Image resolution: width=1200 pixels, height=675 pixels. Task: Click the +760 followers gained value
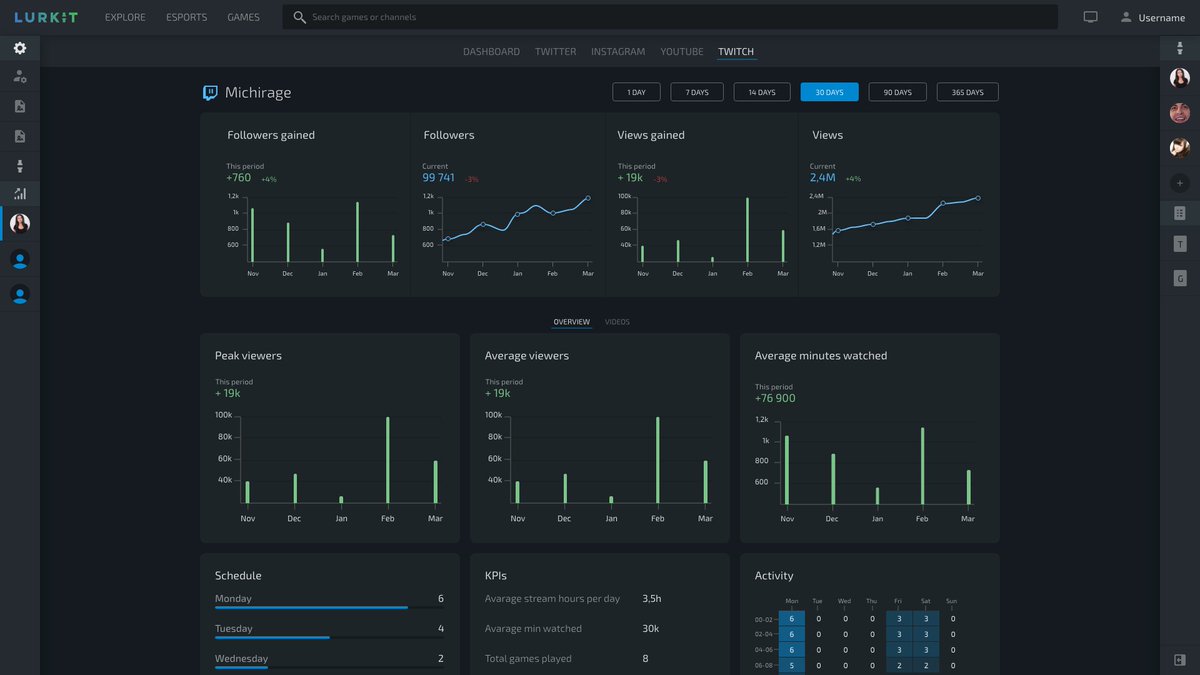(239, 178)
